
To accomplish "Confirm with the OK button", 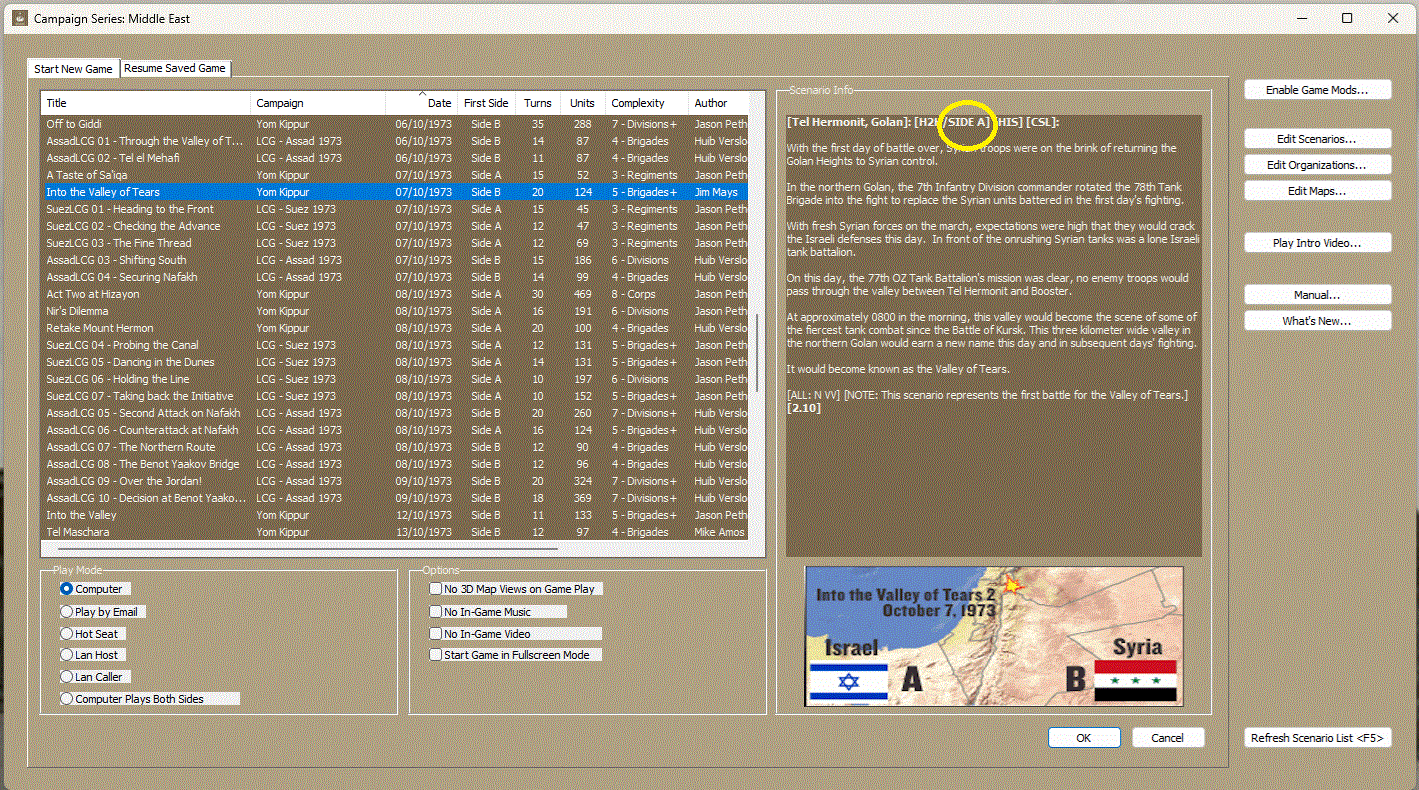I will 1084,738.
